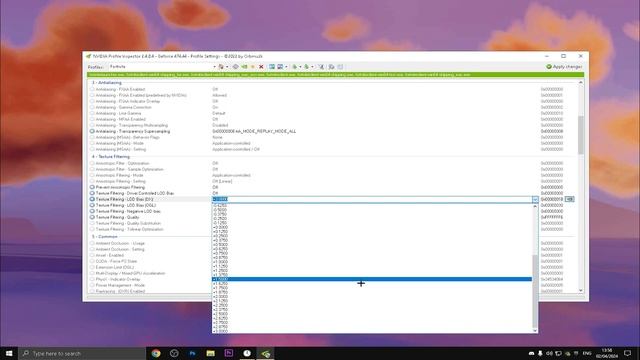The image size is (640, 360).
Task: Open dropdown arrow beside import profiles icon
Action: [x=312, y=67]
